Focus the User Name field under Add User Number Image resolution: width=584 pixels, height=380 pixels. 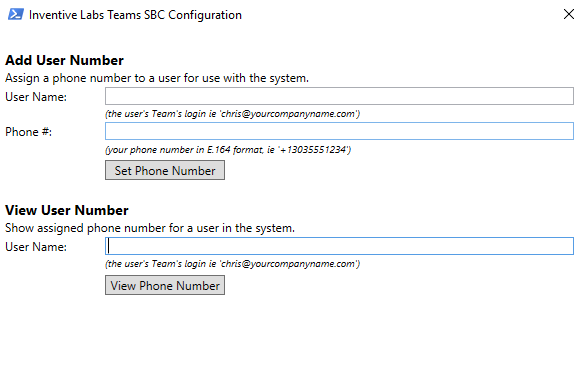click(x=339, y=96)
